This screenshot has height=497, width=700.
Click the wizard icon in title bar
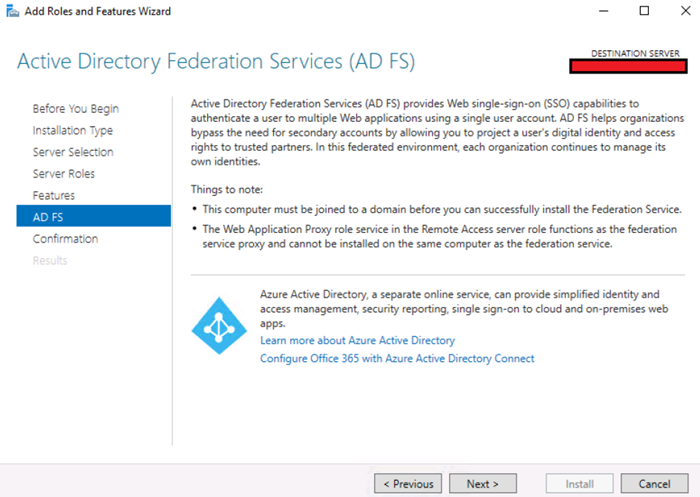12,11
